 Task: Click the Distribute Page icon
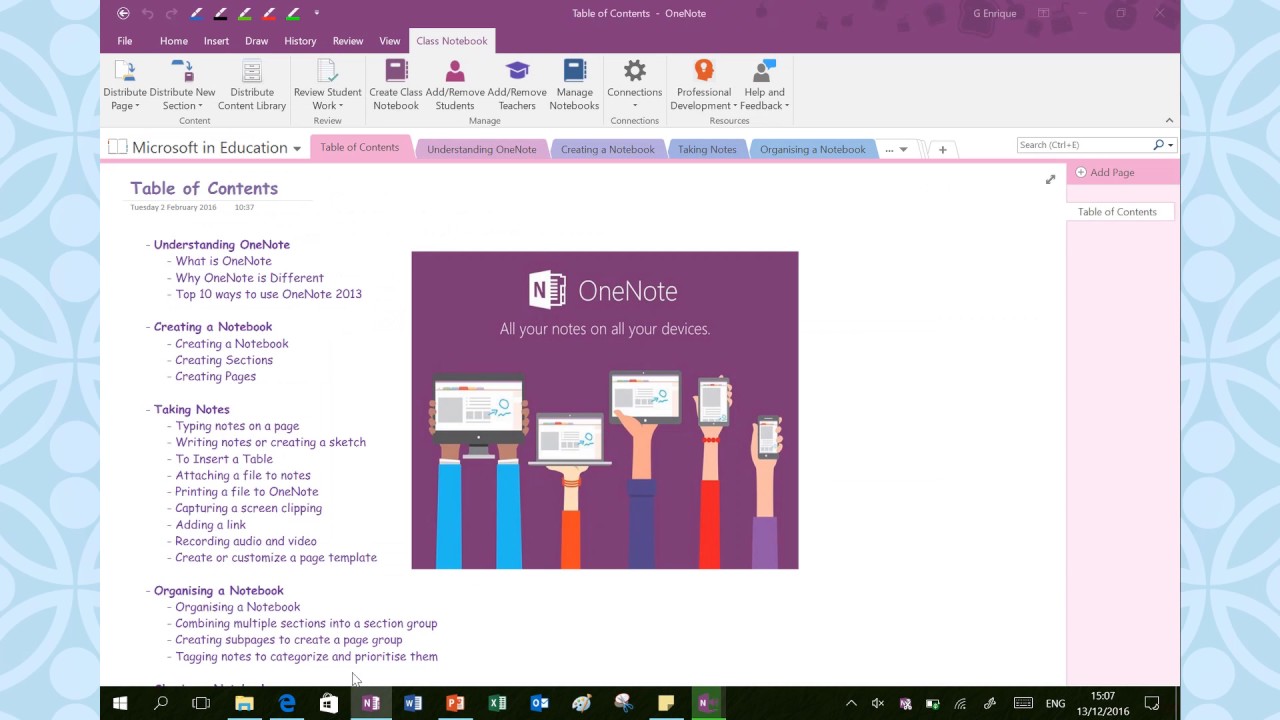pos(125,71)
